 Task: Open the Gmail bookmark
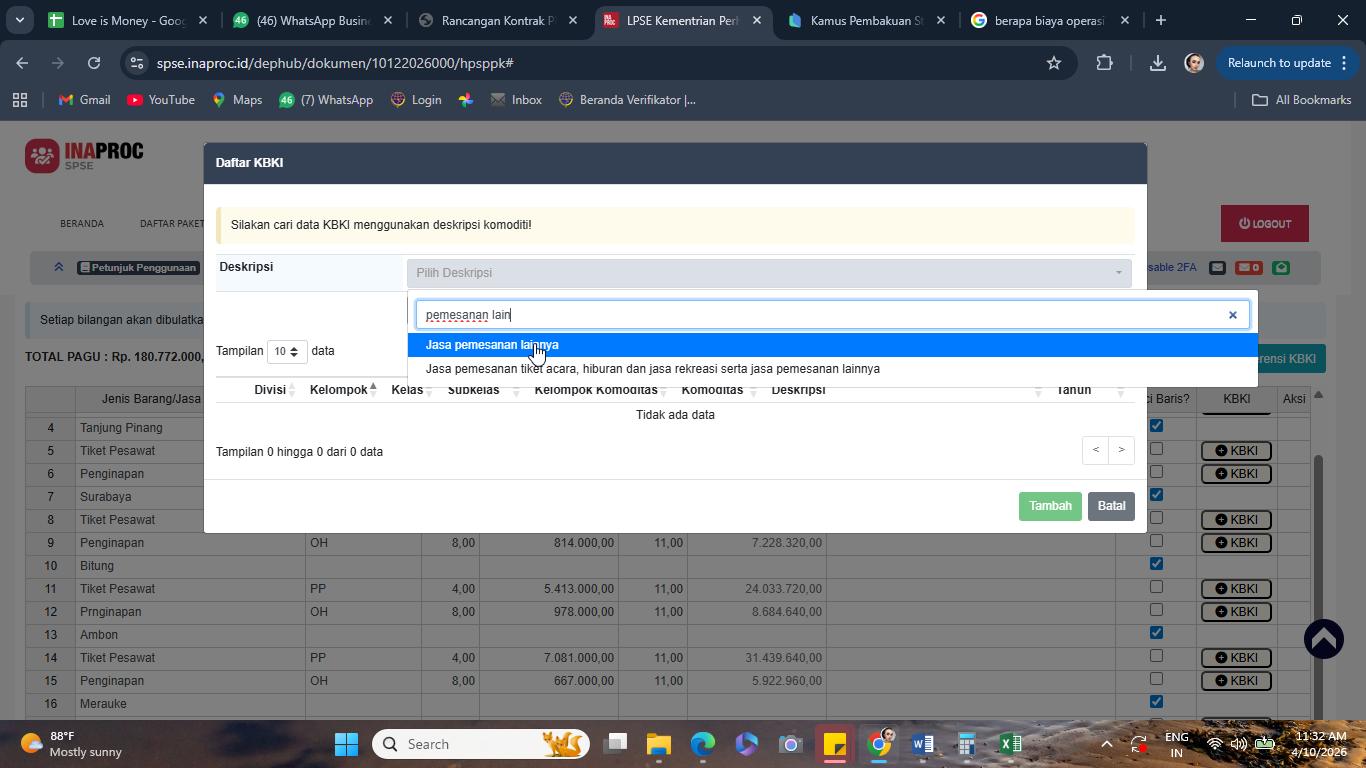coord(84,100)
